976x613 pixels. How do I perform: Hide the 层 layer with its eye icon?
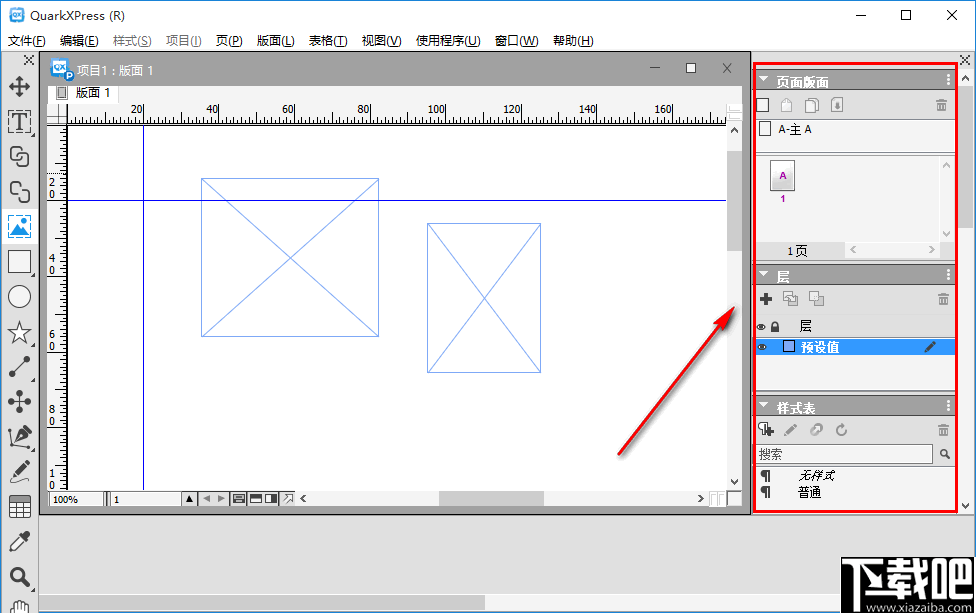point(762,326)
